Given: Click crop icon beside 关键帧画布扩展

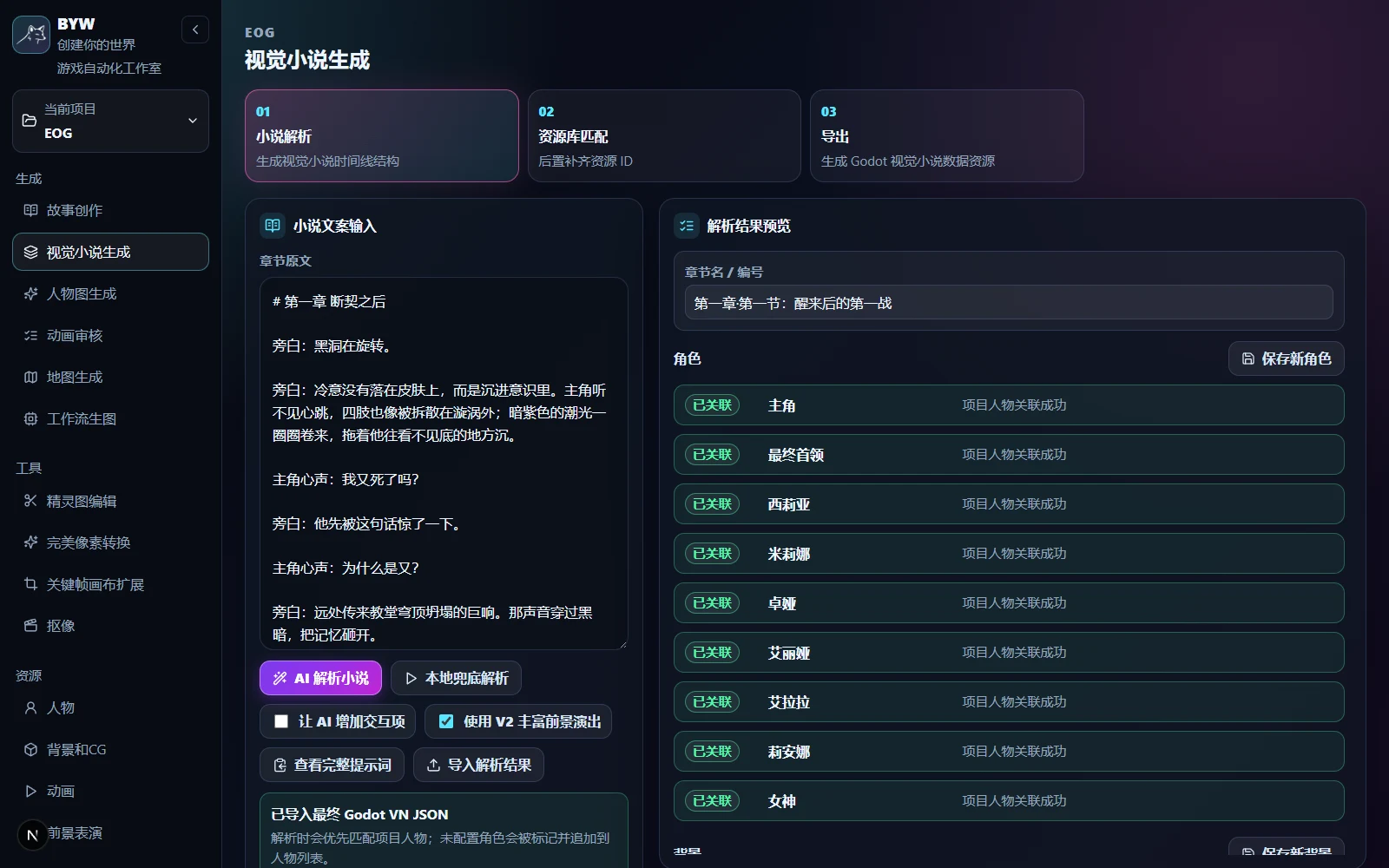Looking at the screenshot, I should (30, 584).
